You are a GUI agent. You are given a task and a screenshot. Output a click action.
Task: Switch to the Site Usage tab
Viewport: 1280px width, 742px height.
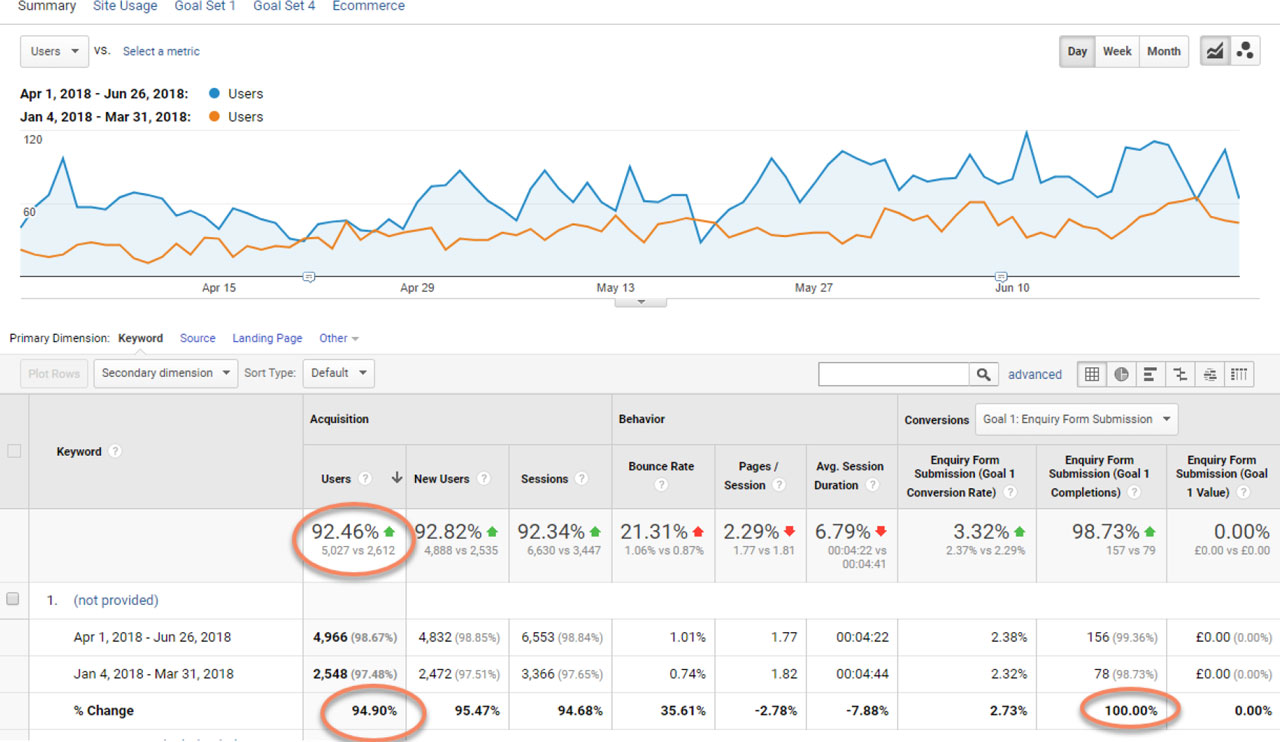tap(125, 7)
